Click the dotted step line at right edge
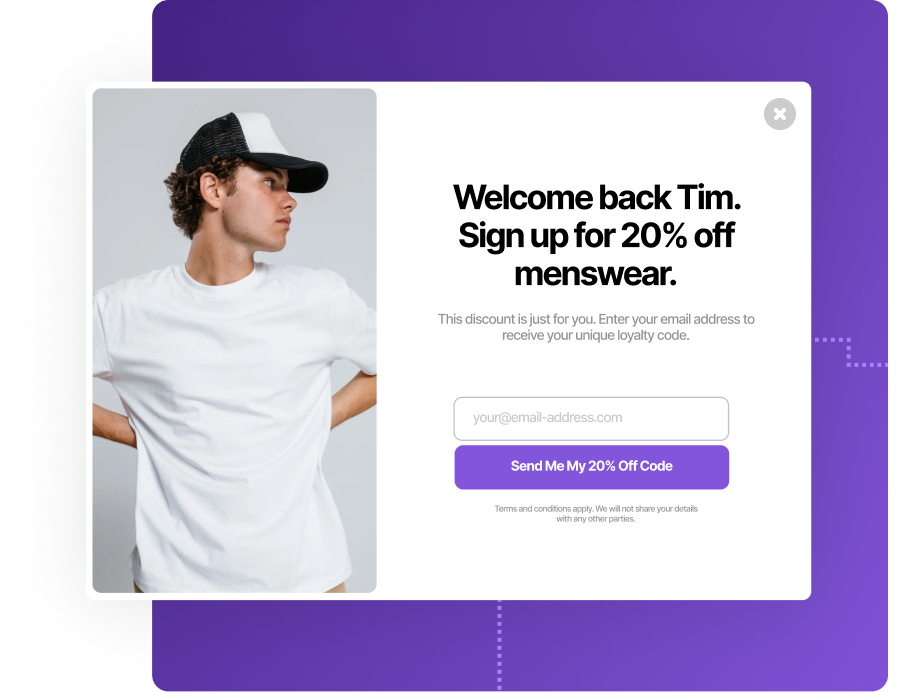 [x=851, y=352]
